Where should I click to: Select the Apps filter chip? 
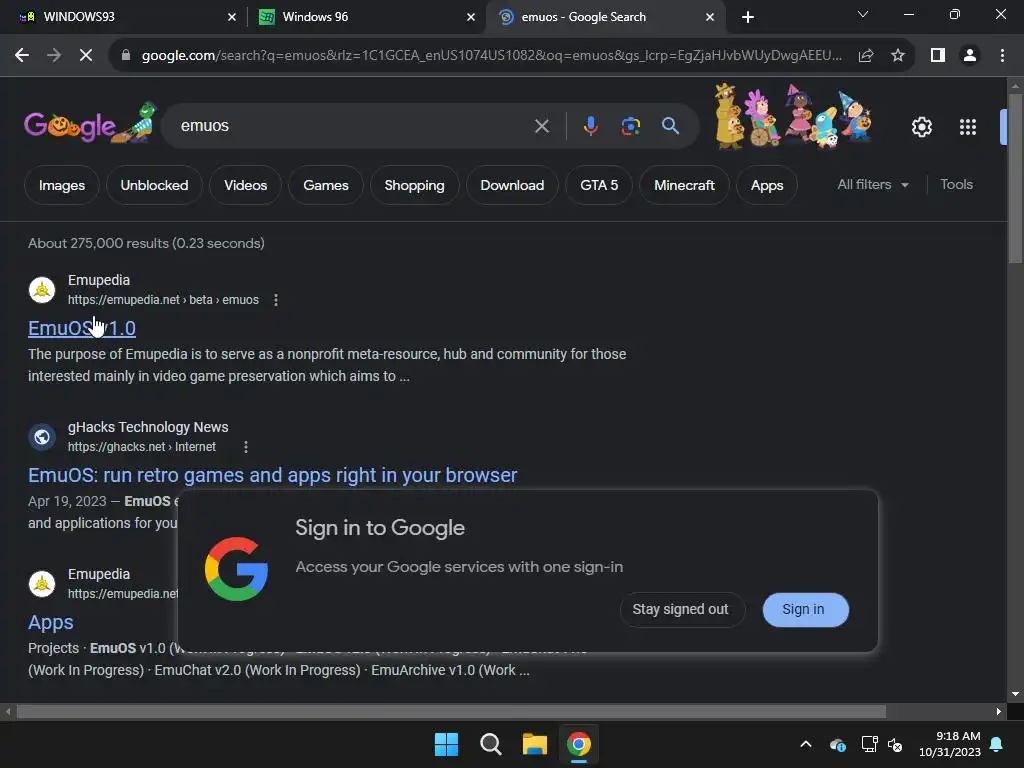(x=767, y=185)
